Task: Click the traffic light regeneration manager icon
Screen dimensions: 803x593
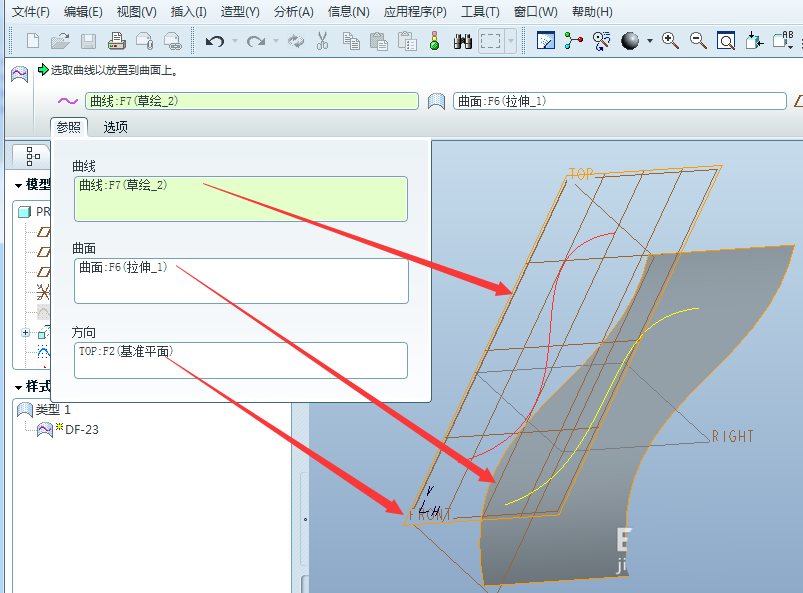Action: tap(434, 40)
